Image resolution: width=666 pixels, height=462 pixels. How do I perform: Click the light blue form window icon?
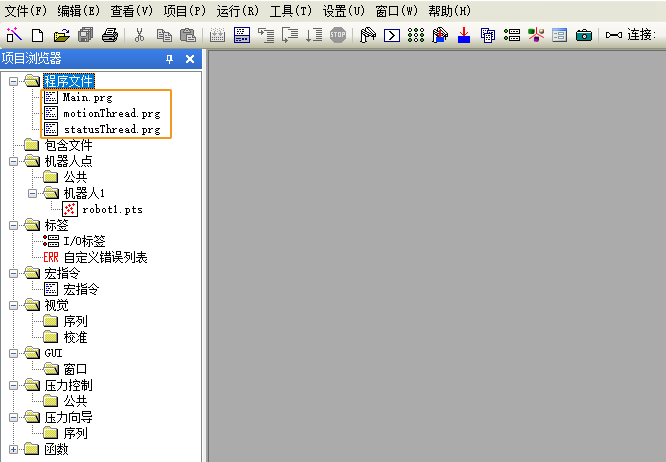coord(559,35)
